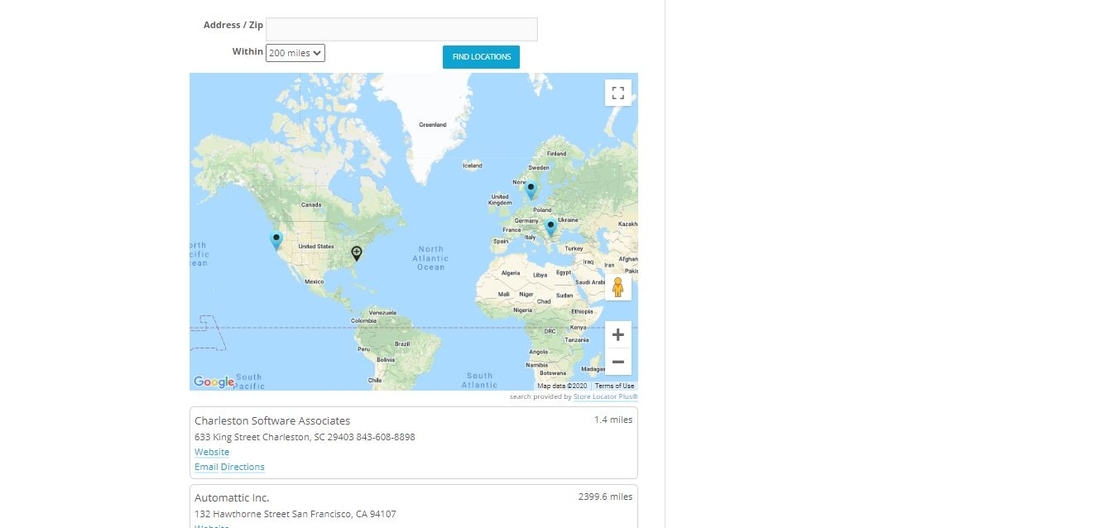Open the Within 200 miles dropdown
Viewport: 1100px width, 528px height.
pos(295,53)
